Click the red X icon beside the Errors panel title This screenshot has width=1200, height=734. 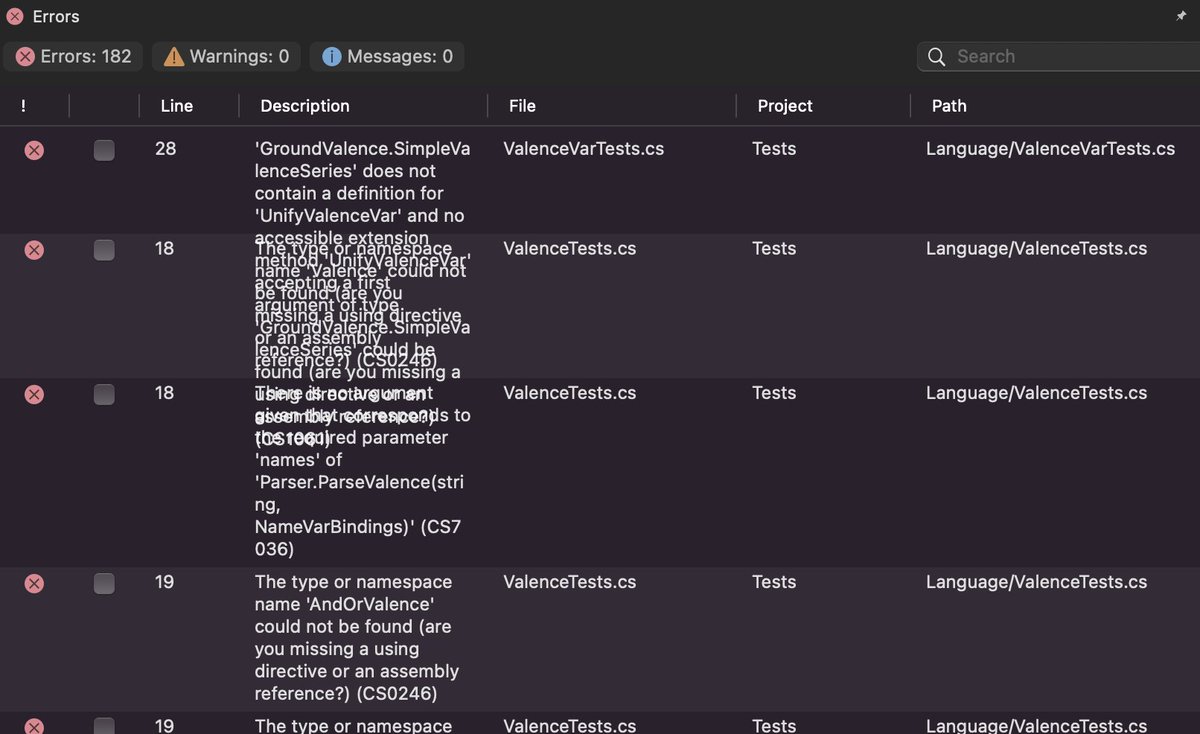coord(13,16)
